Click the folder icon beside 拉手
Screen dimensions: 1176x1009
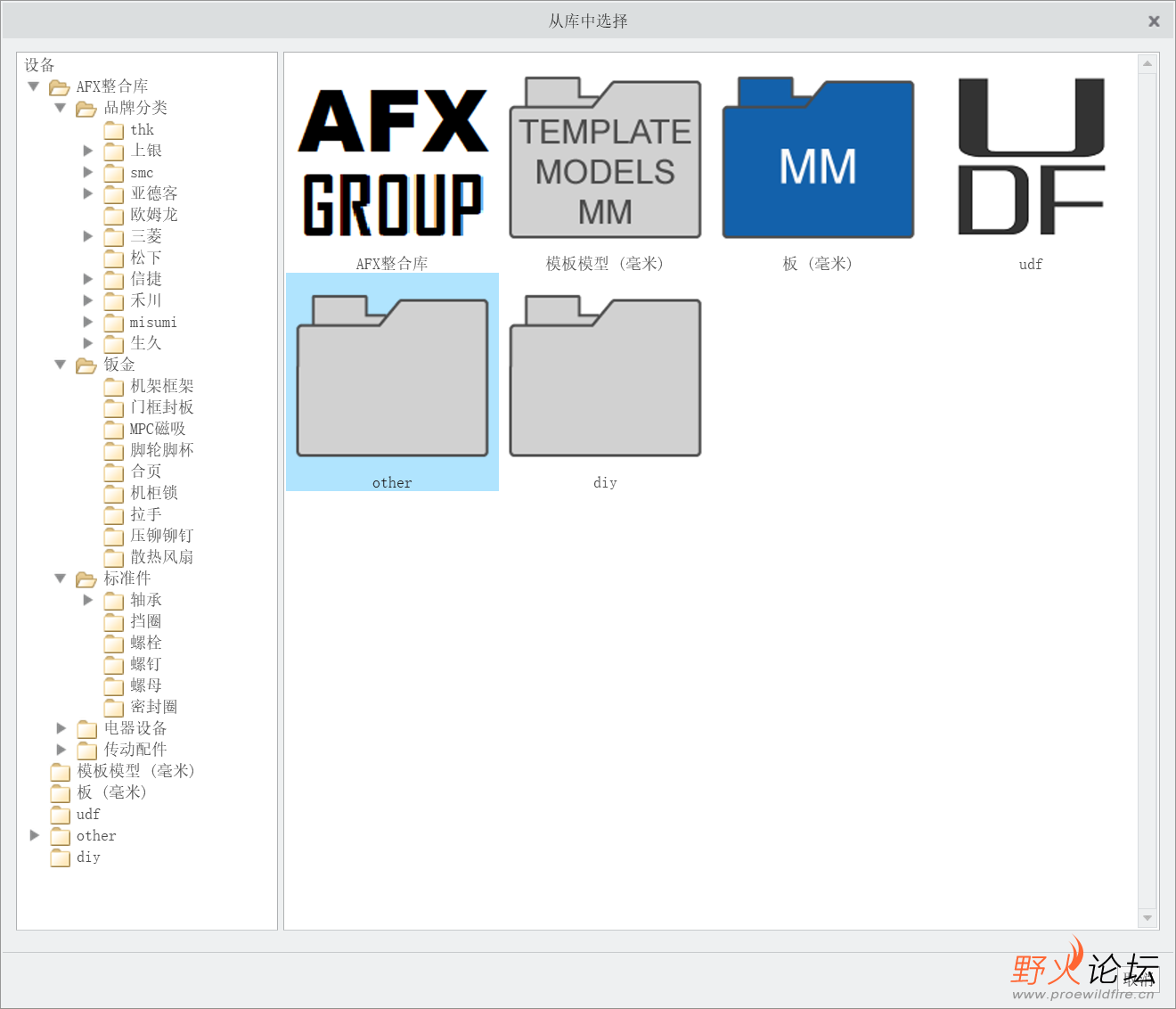click(113, 515)
